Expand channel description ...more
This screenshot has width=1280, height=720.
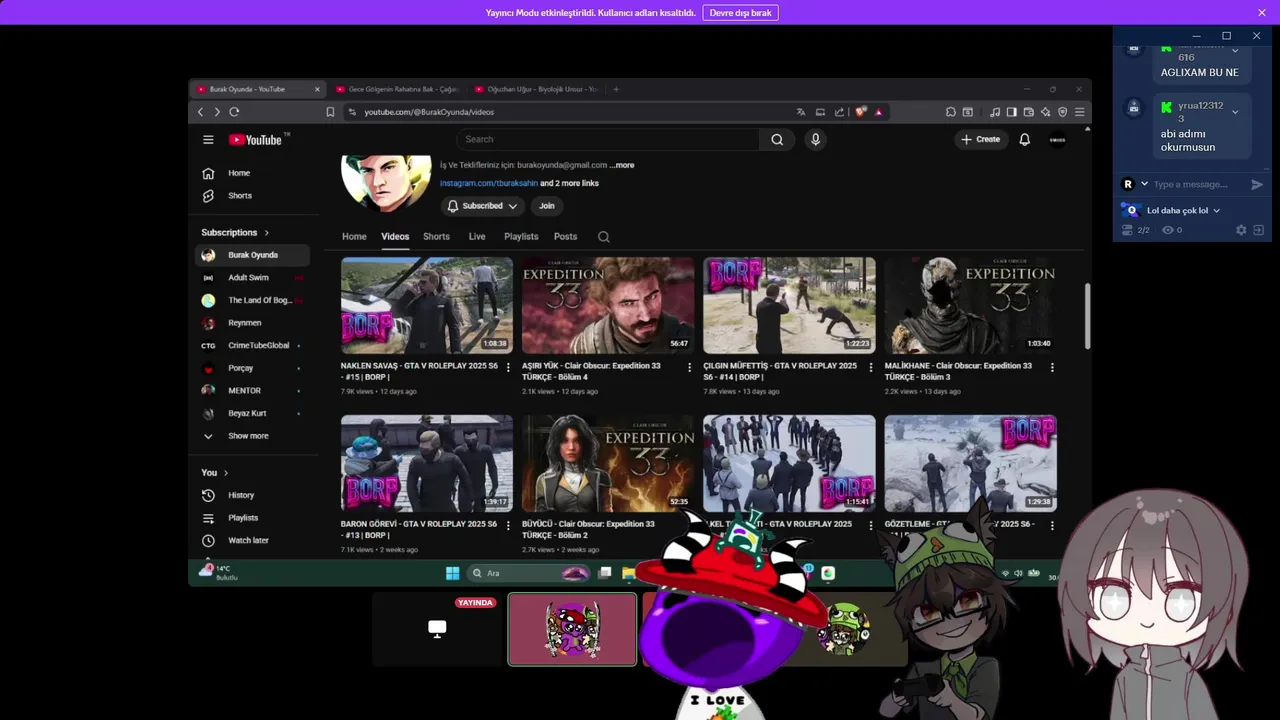pos(622,165)
